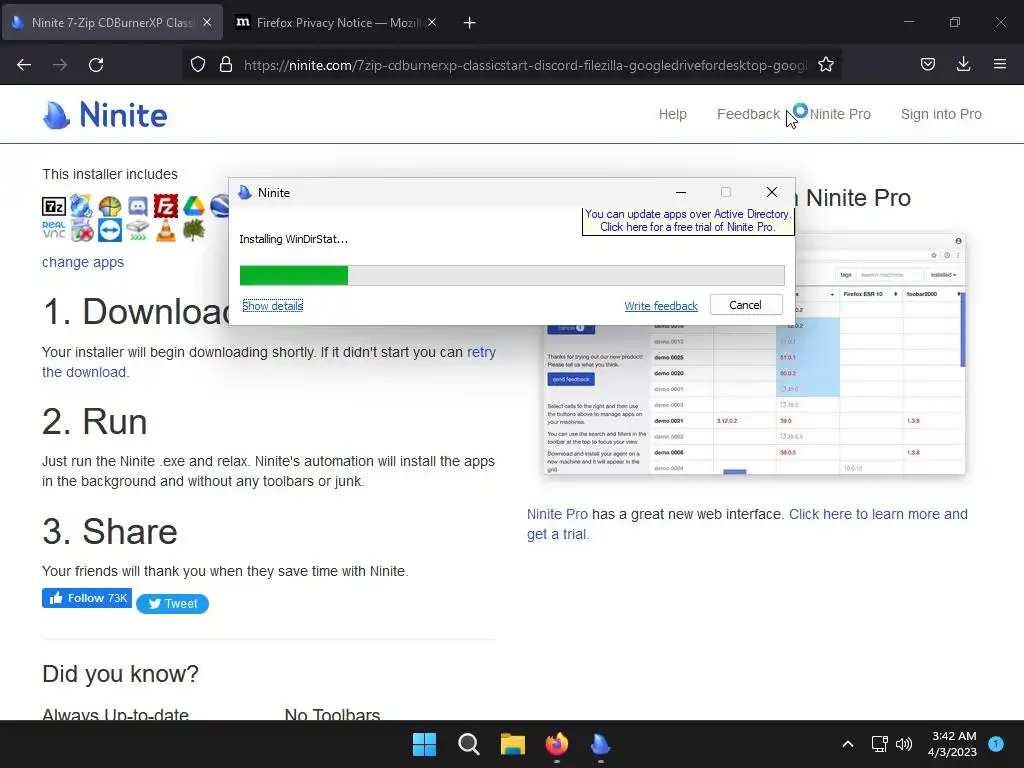Click the 7-Zip app icon
Screen dimensions: 1024x768
click(54, 206)
